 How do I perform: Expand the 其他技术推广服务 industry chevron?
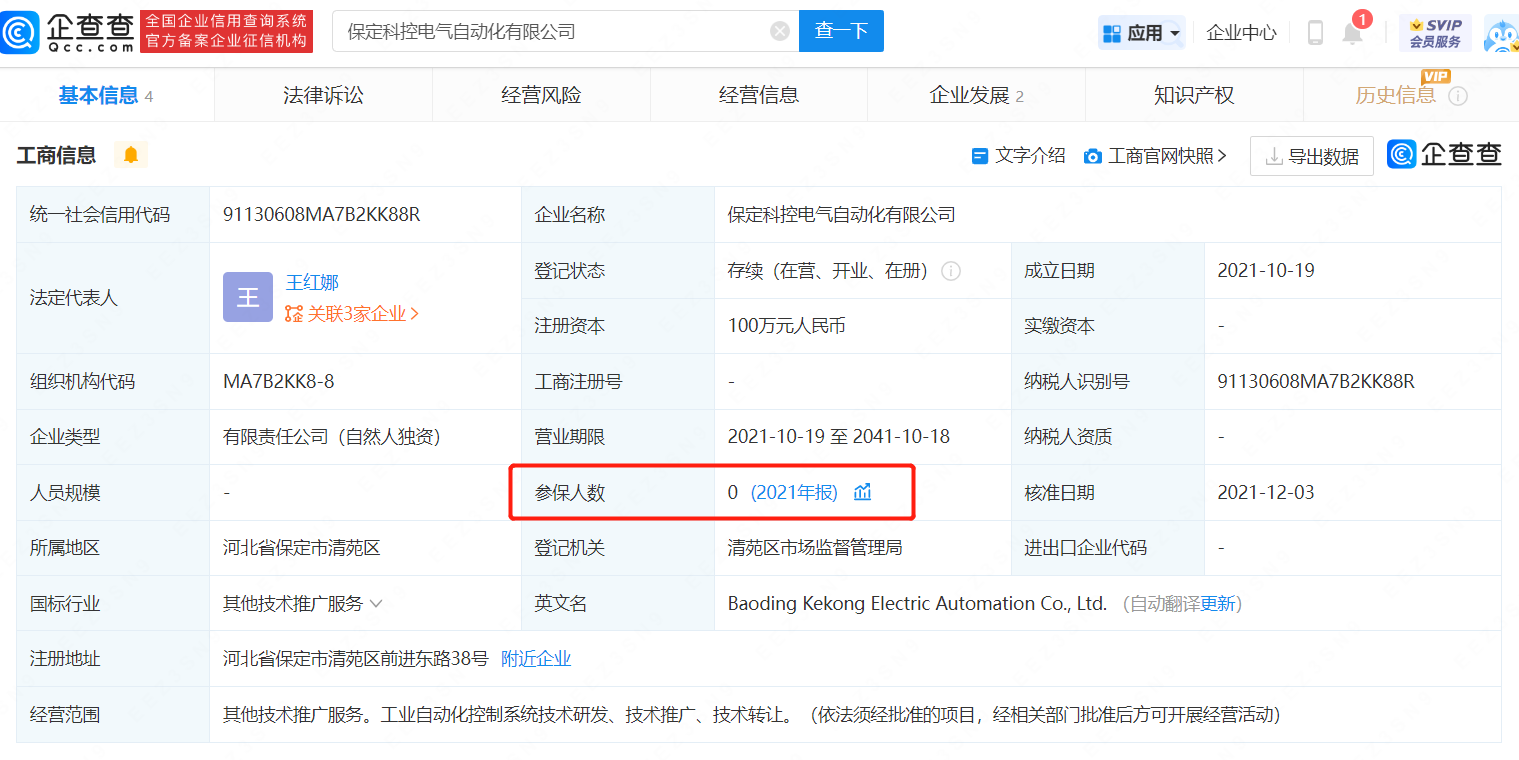point(376,604)
